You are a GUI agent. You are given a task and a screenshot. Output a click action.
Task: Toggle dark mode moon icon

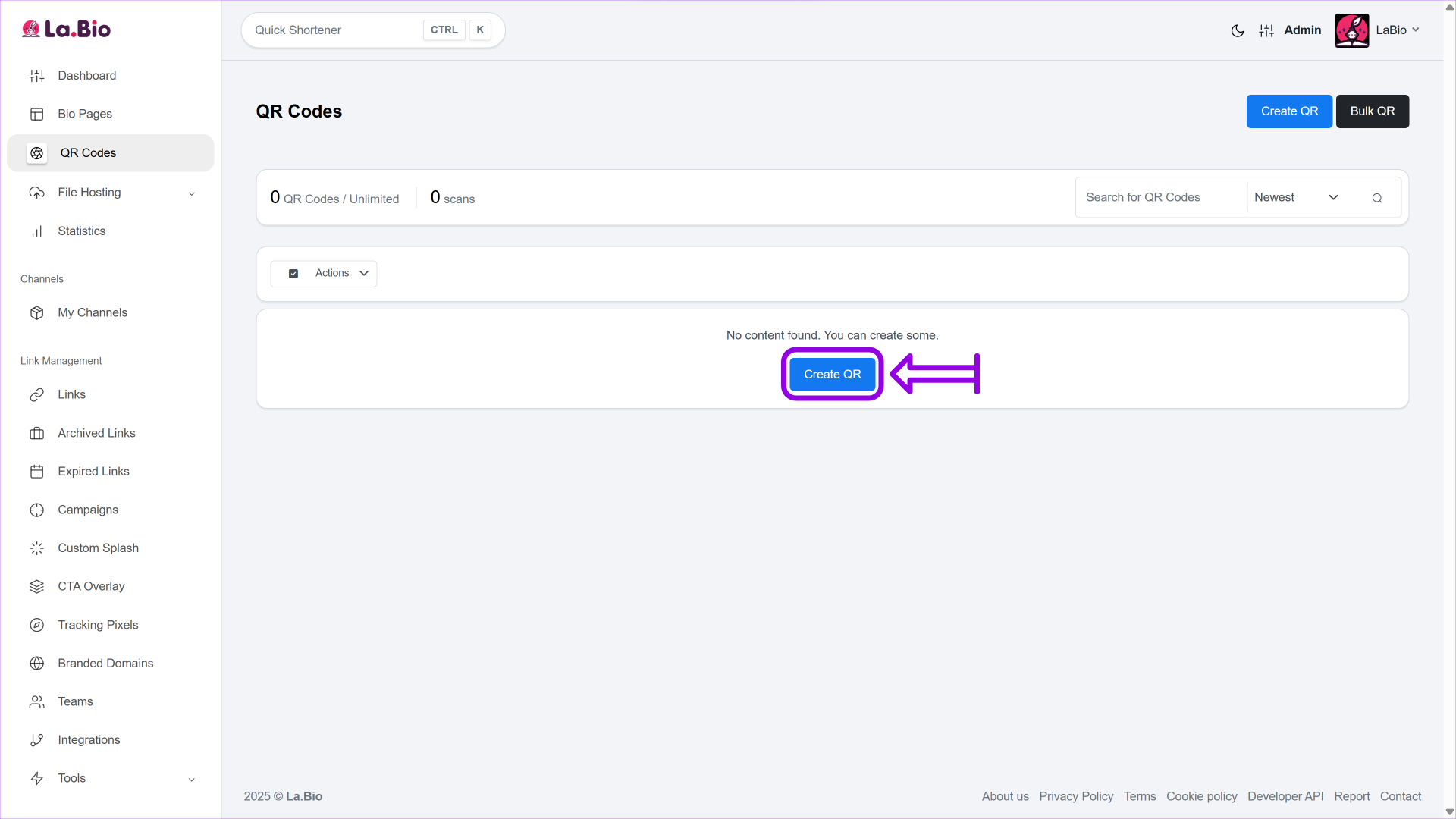click(x=1238, y=30)
